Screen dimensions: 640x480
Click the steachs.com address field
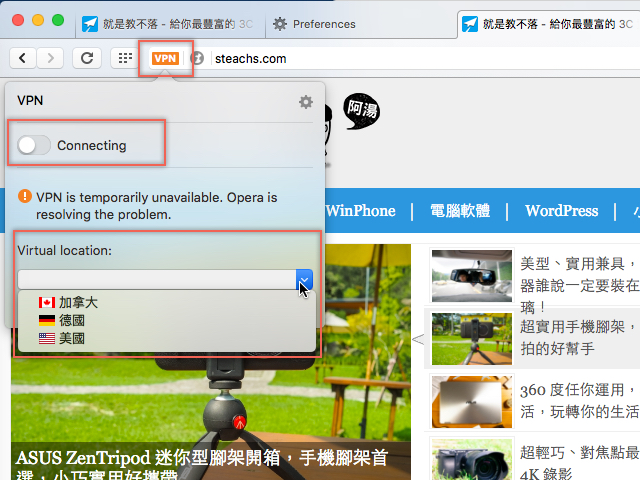pyautogui.click(x=424, y=58)
